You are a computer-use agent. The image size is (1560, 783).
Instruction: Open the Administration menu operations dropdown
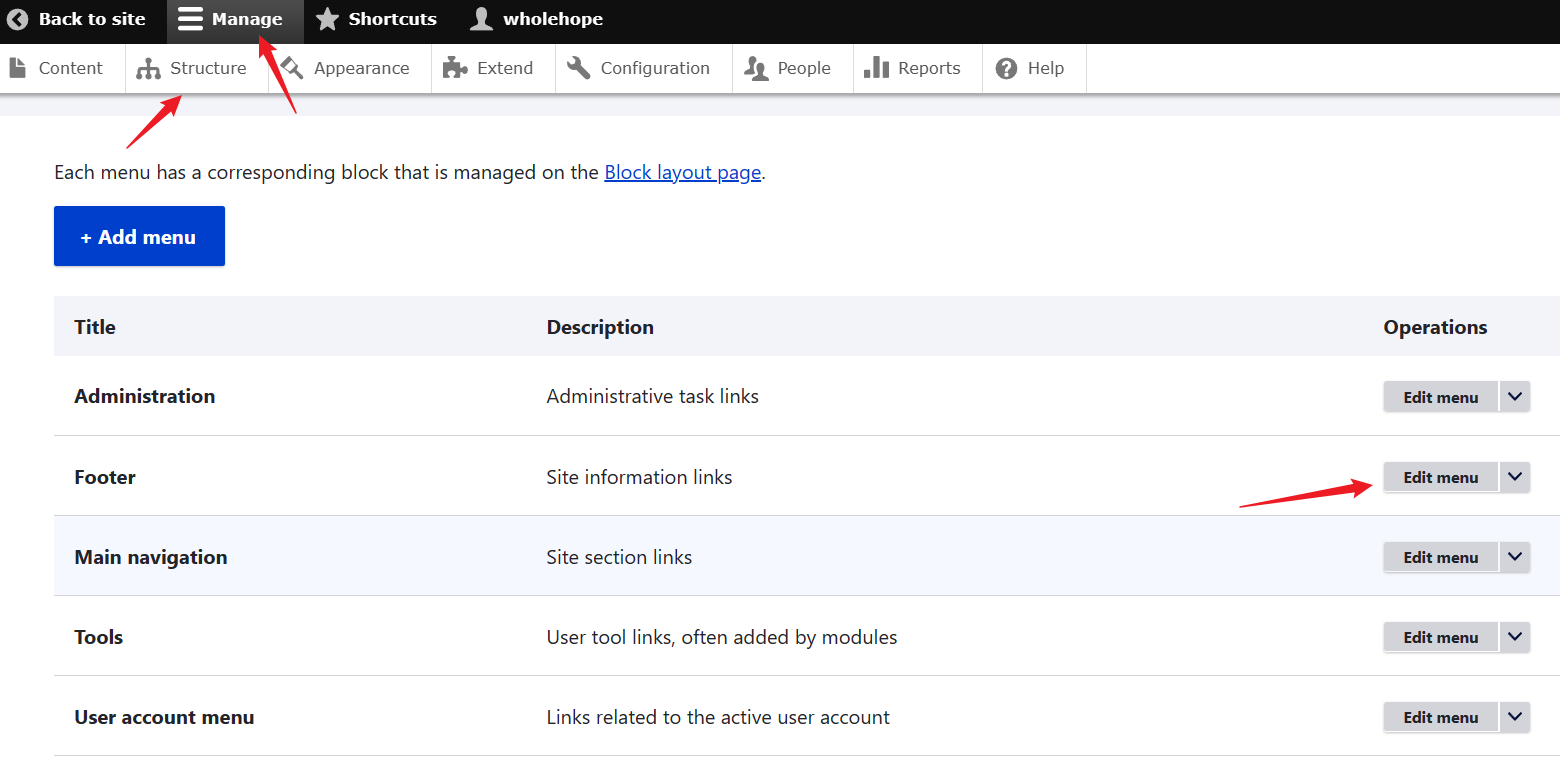pos(1514,396)
